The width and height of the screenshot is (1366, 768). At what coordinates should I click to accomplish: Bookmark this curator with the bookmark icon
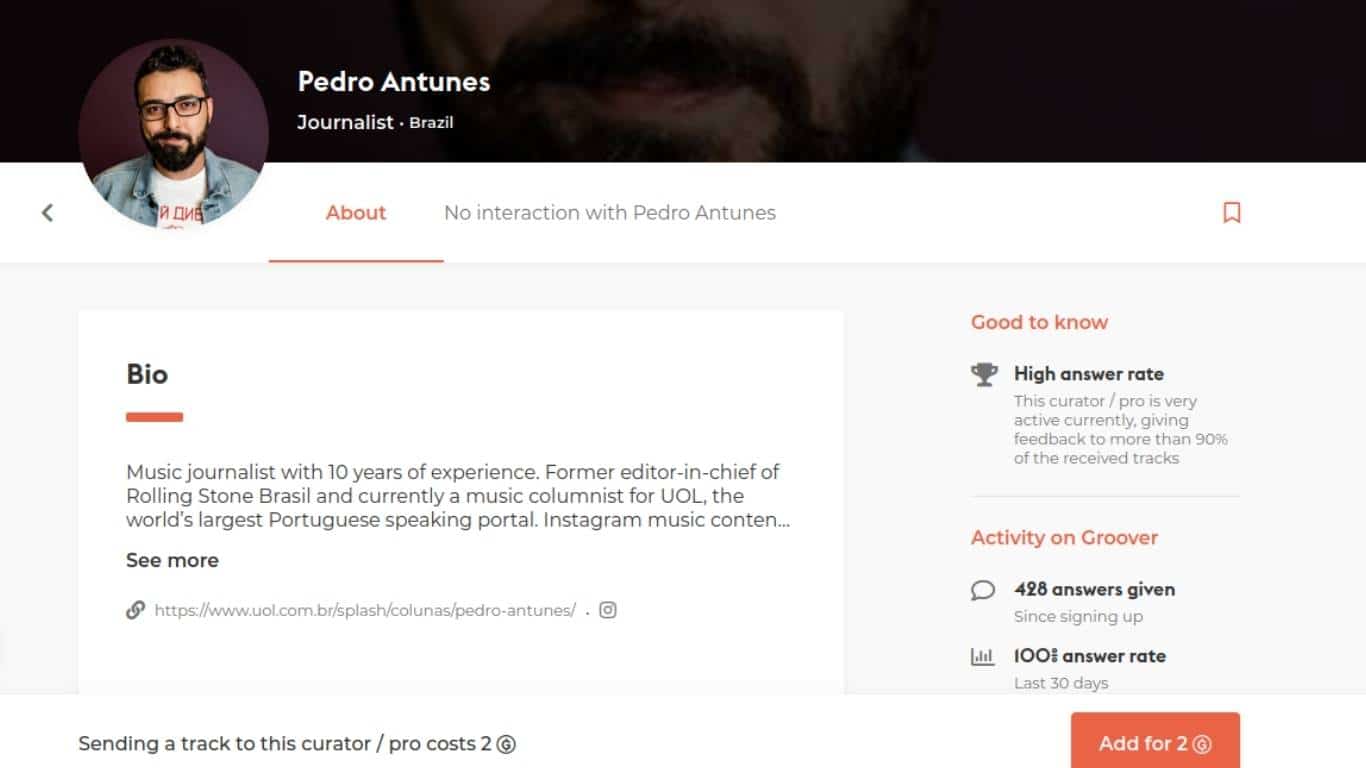click(1232, 212)
